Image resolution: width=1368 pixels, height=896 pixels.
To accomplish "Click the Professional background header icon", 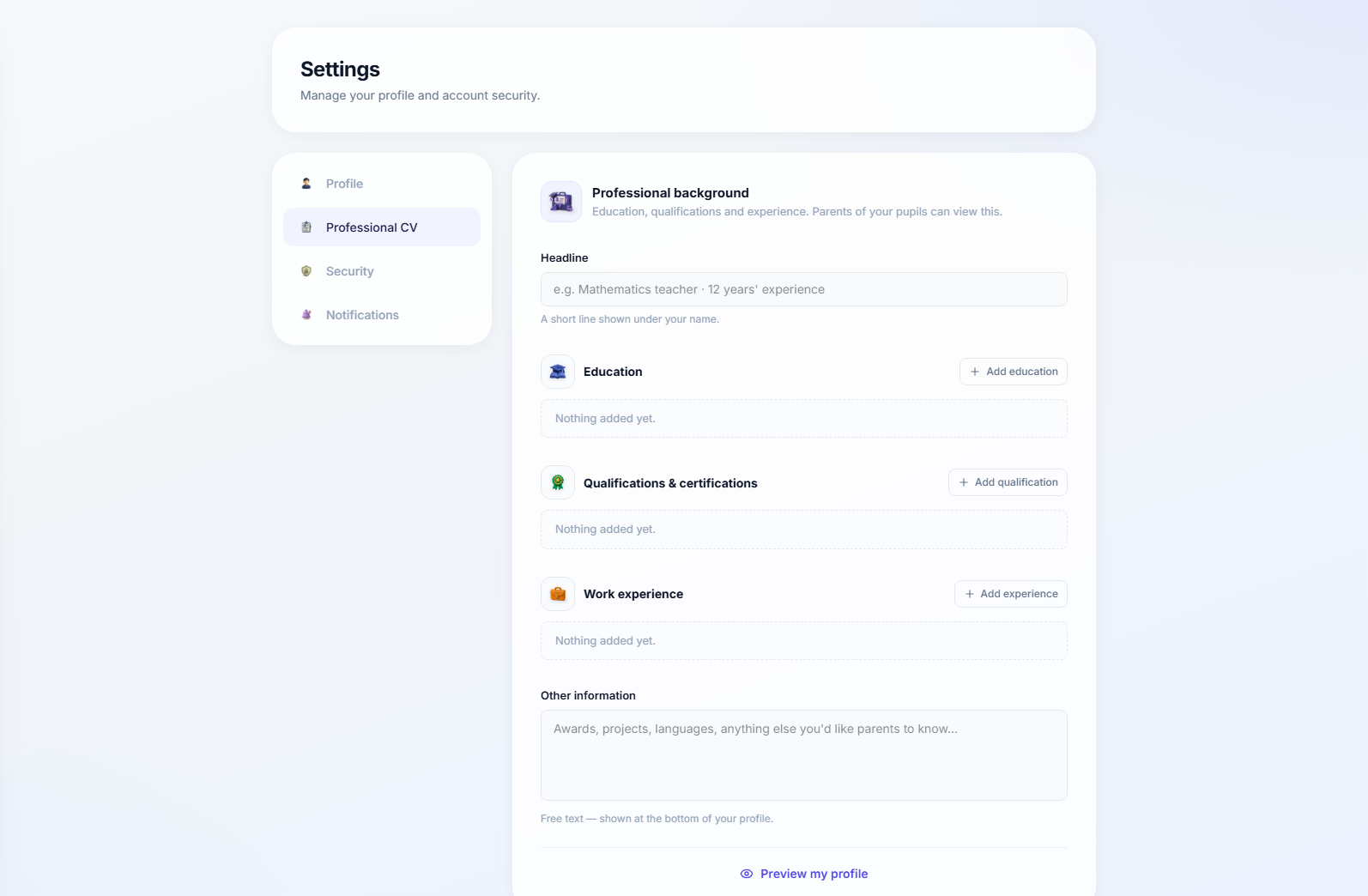I will pos(561,202).
